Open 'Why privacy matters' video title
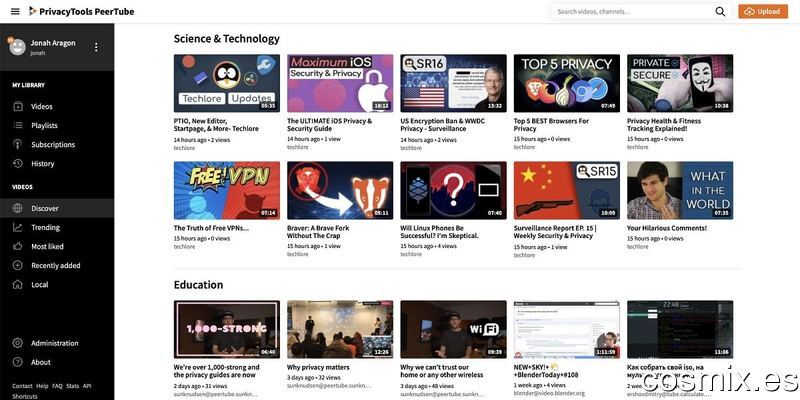Image resolution: width=800 pixels, height=400 pixels. (x=318, y=367)
